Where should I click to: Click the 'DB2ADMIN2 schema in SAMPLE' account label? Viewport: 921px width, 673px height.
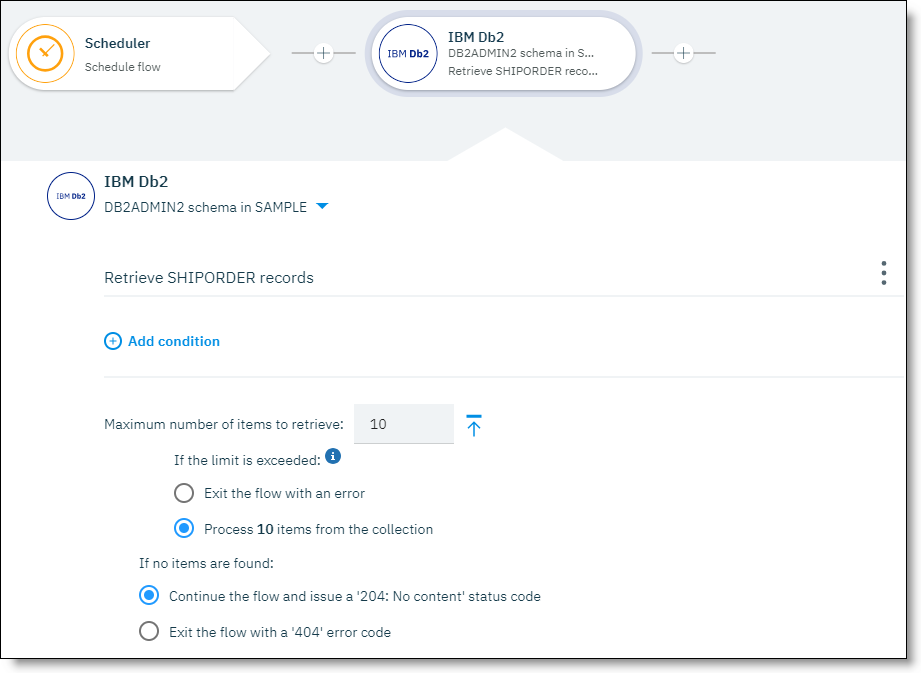tap(205, 208)
